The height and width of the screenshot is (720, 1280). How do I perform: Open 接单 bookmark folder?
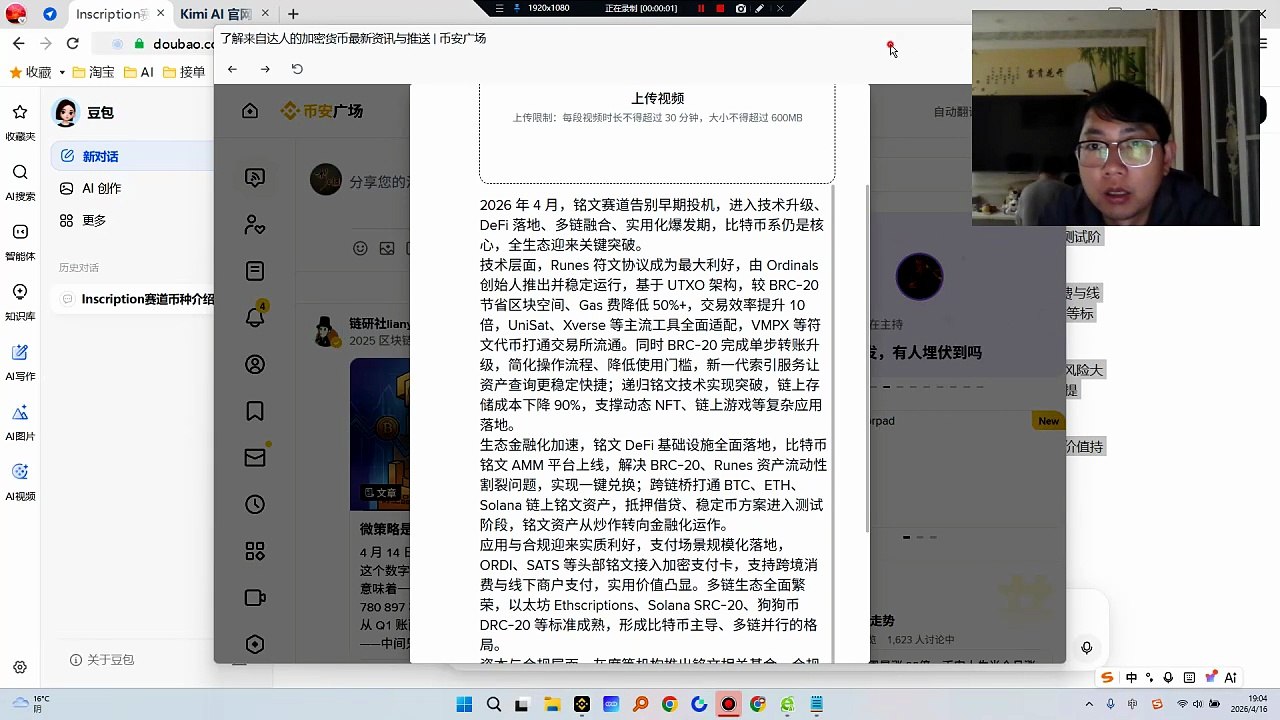pyautogui.click(x=183, y=72)
